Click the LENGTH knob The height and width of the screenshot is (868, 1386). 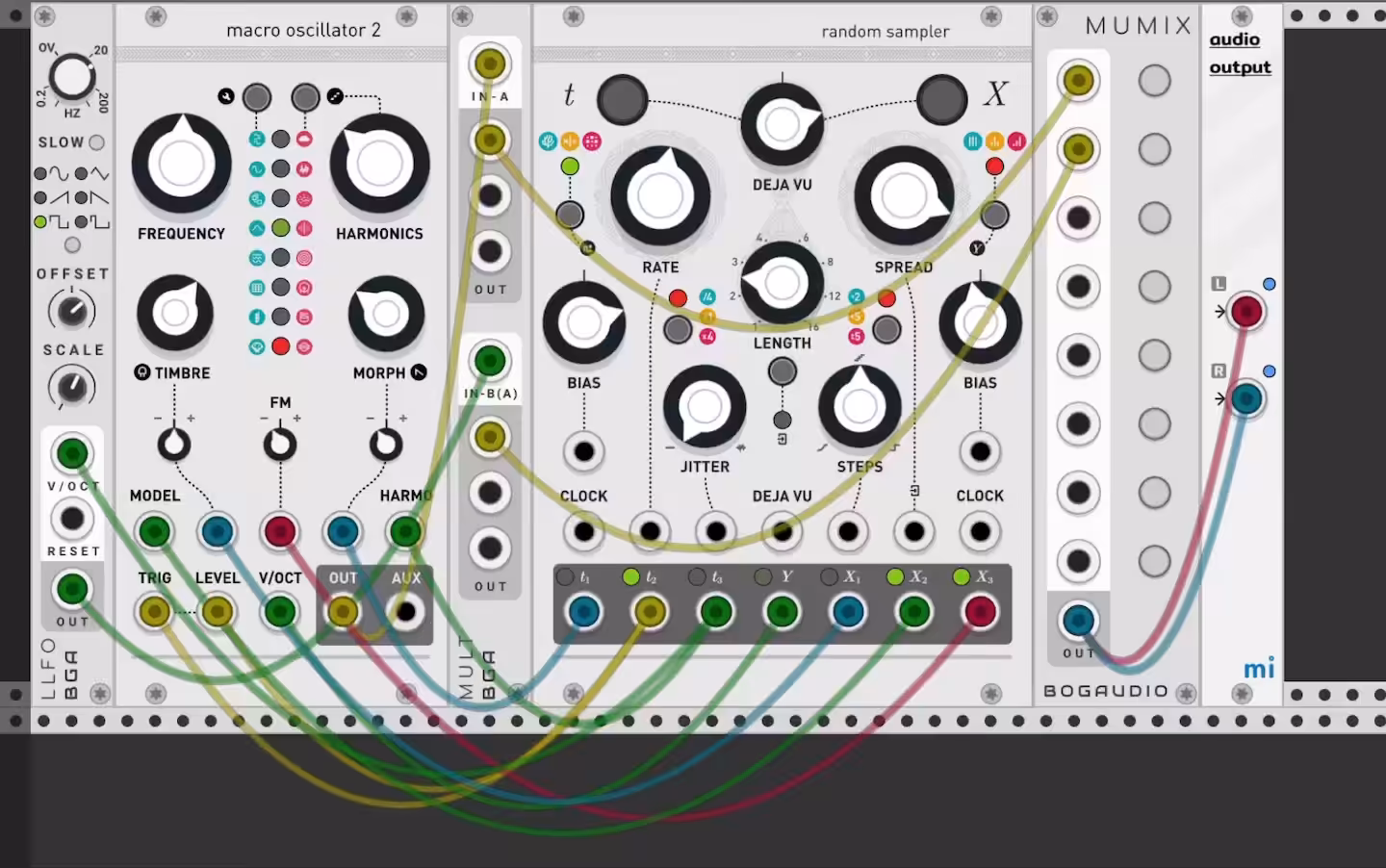(x=782, y=283)
